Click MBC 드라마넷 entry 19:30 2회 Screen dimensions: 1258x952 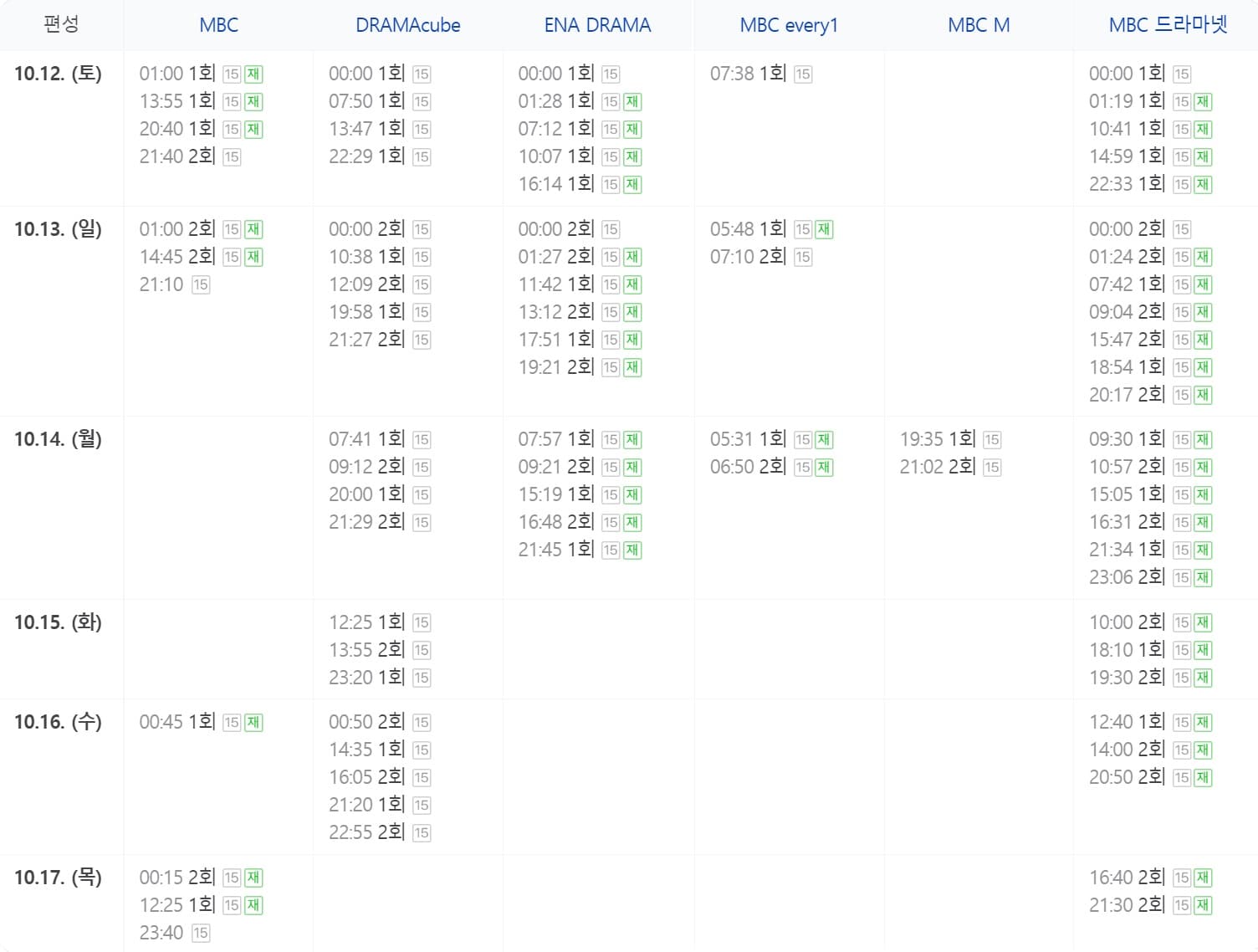click(x=1127, y=677)
